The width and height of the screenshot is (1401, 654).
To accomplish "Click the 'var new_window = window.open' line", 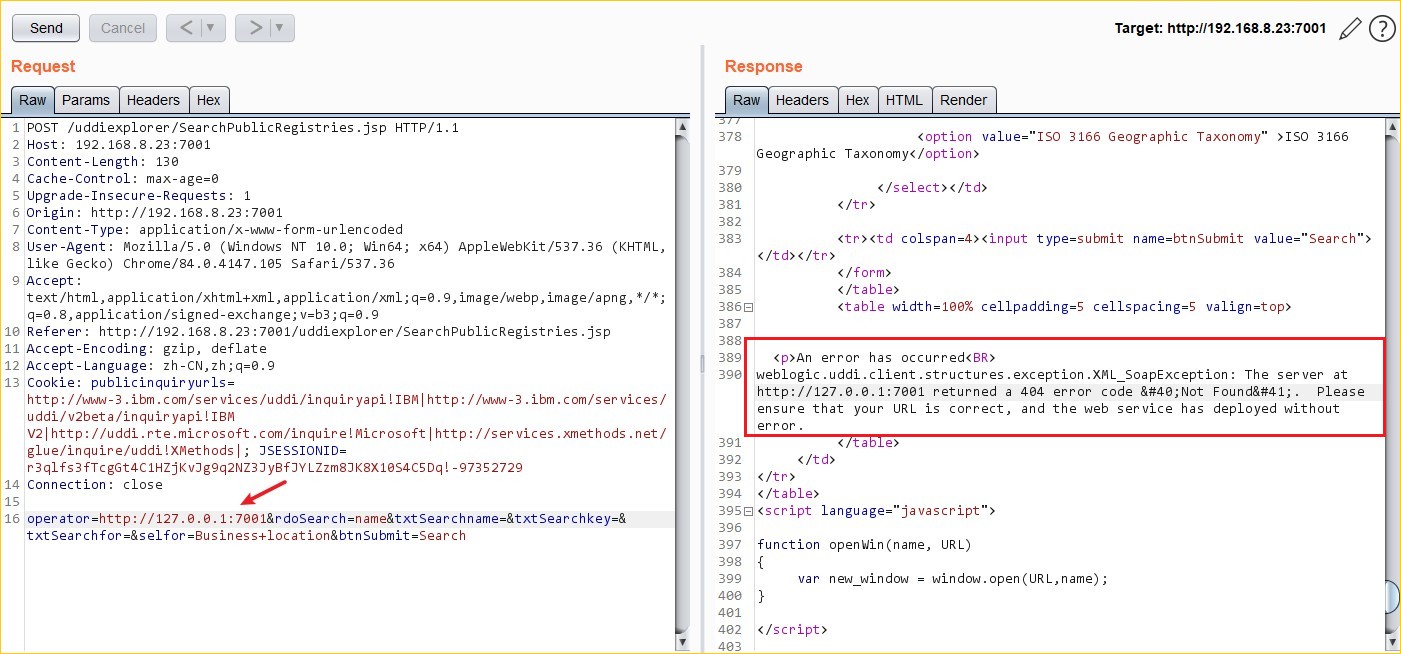I will (x=954, y=579).
